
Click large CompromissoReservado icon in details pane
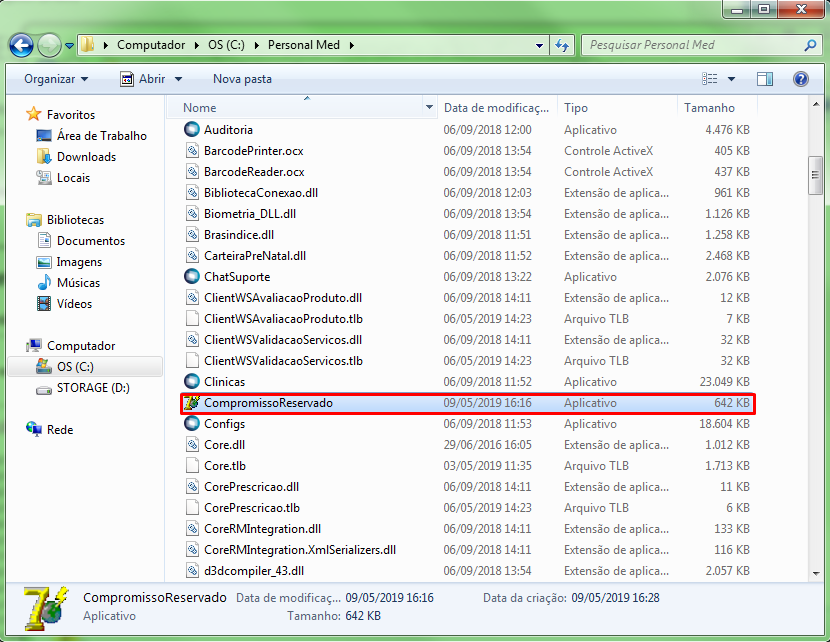tap(46, 608)
